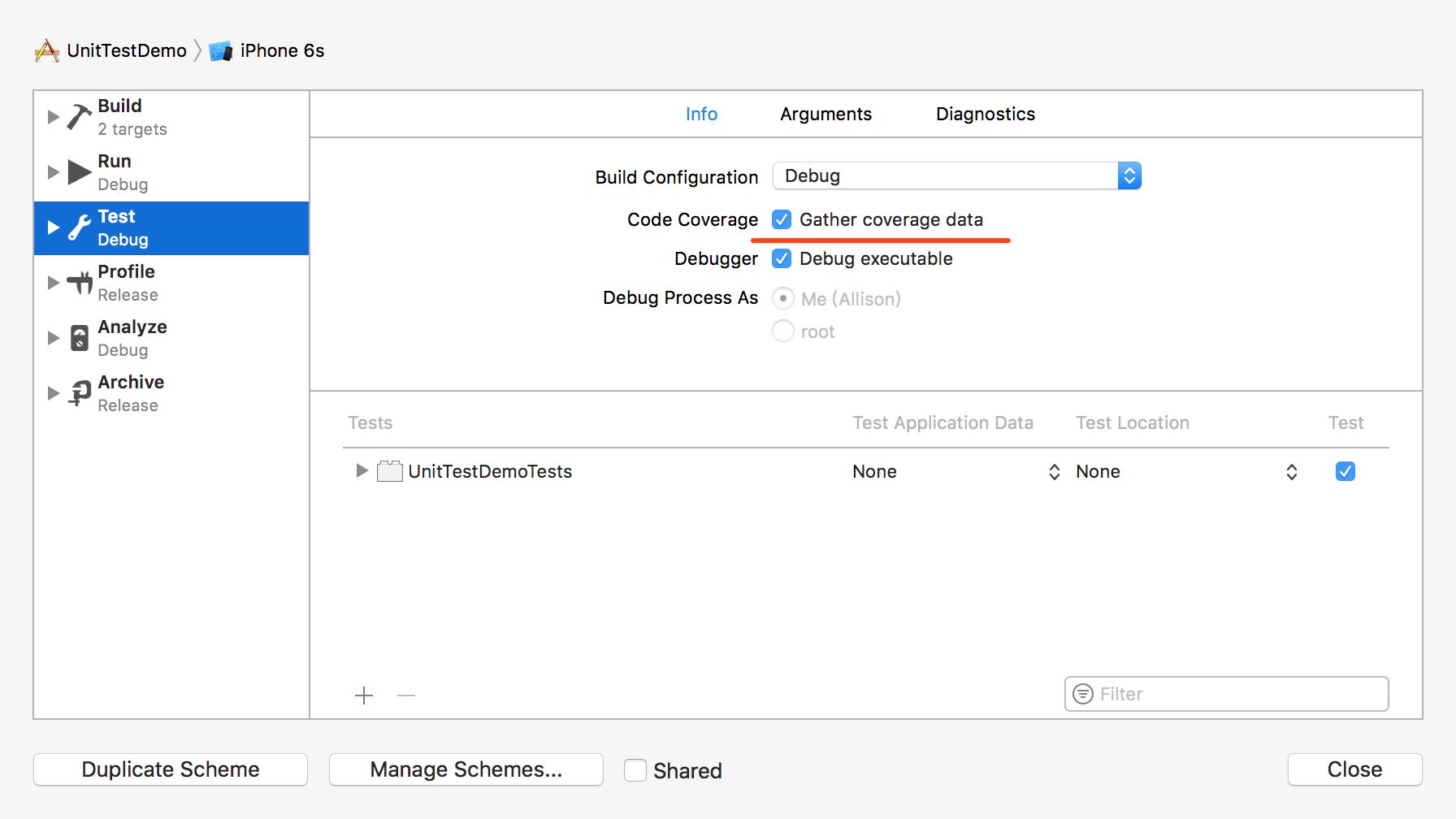Expand the UnitTestDemoTests row triangle

[x=362, y=471]
